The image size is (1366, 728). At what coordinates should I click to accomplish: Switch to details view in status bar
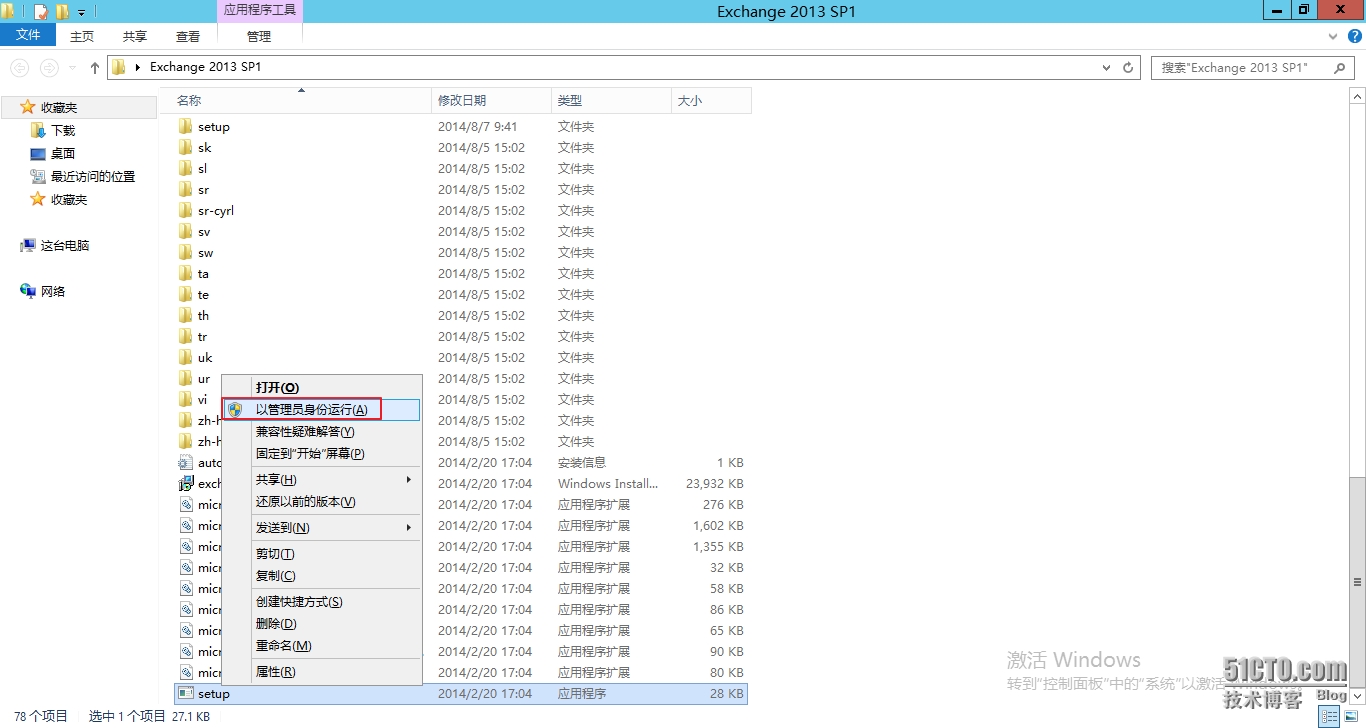pyautogui.click(x=1331, y=716)
